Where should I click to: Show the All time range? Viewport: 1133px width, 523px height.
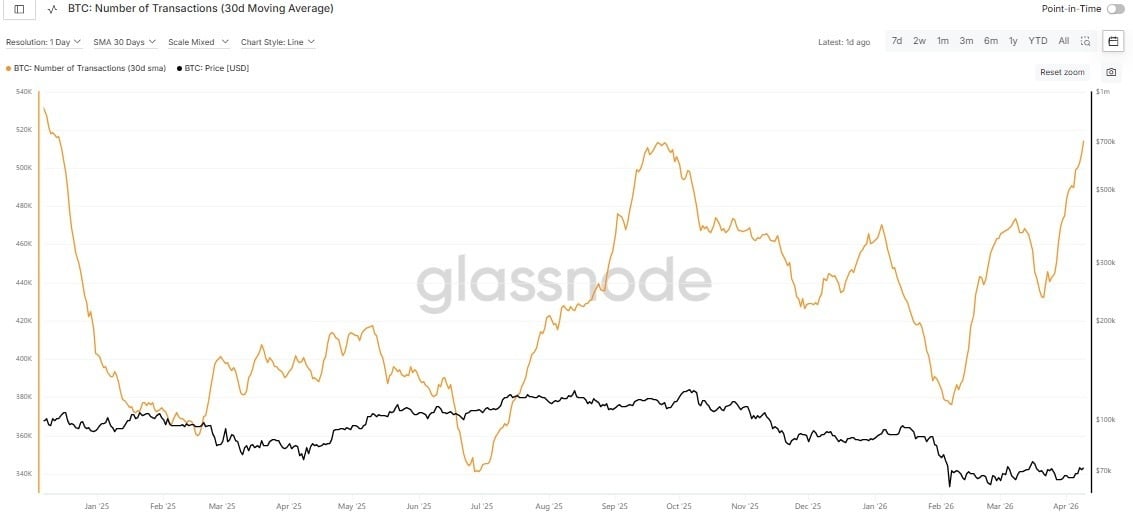1063,41
